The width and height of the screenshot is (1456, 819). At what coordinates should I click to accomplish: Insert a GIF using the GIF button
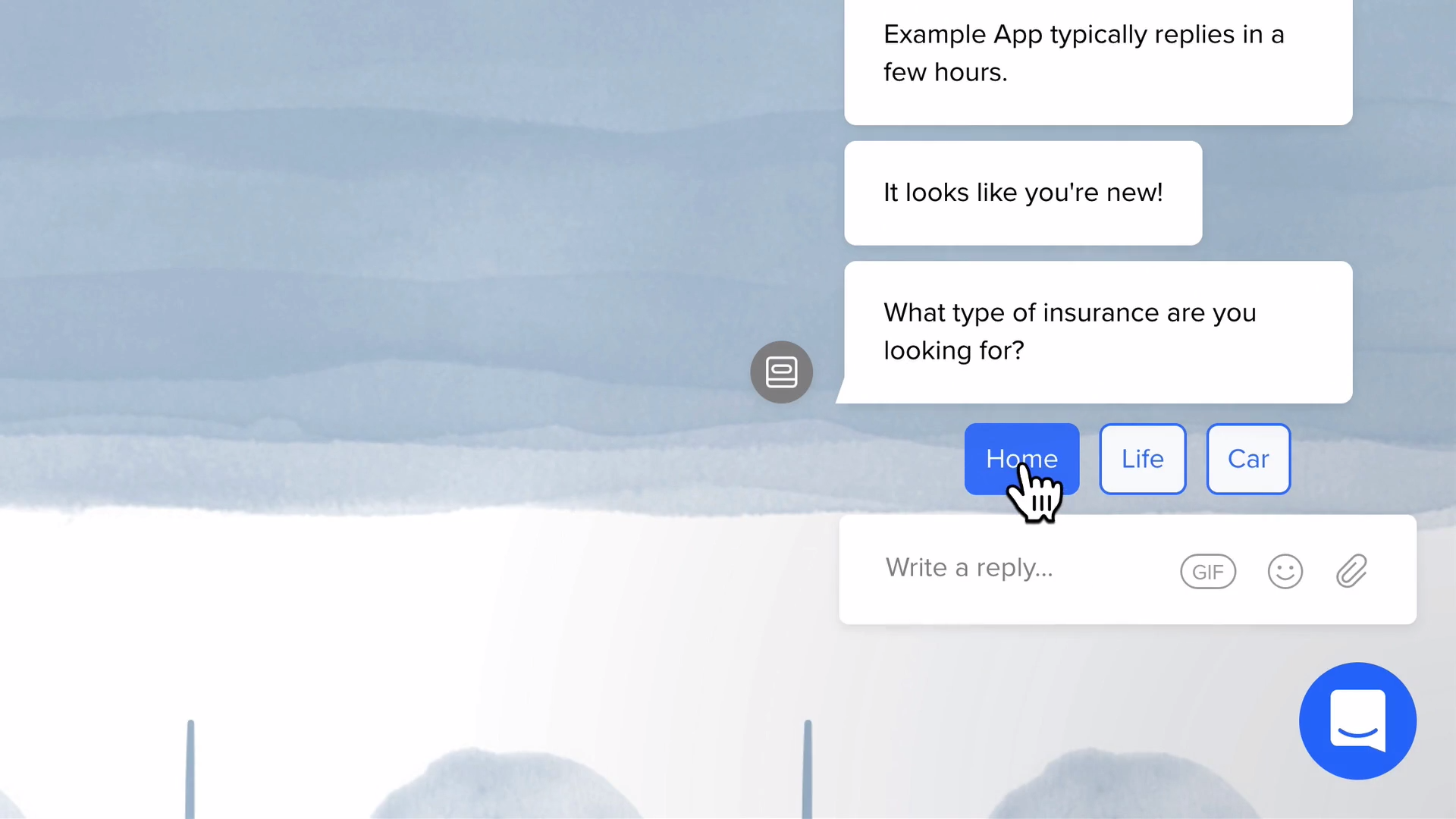click(x=1208, y=572)
